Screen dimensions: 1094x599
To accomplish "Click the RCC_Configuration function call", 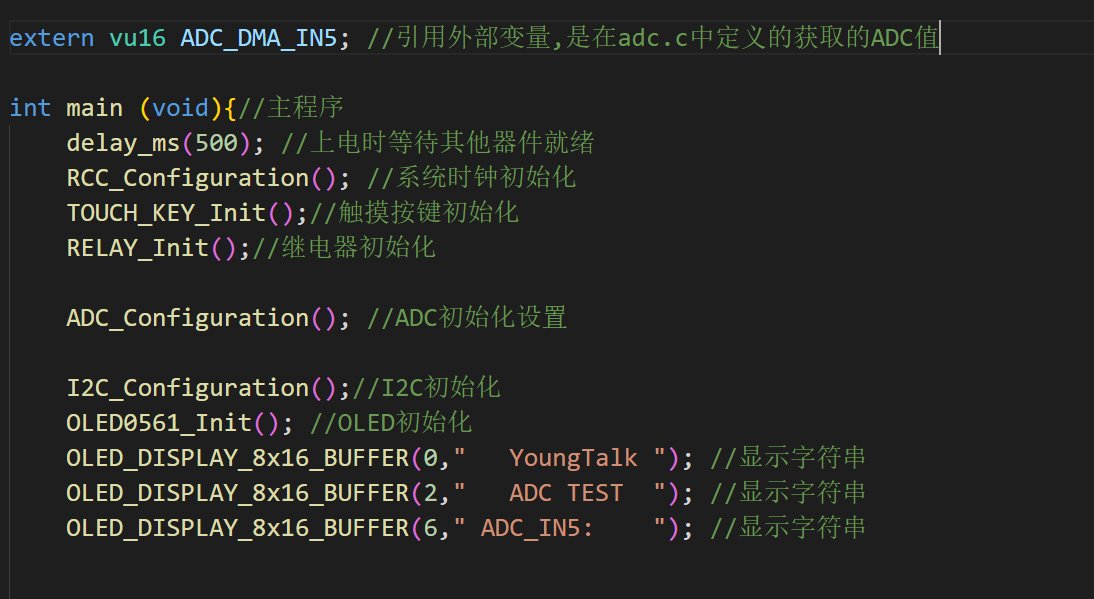I will tap(188, 178).
